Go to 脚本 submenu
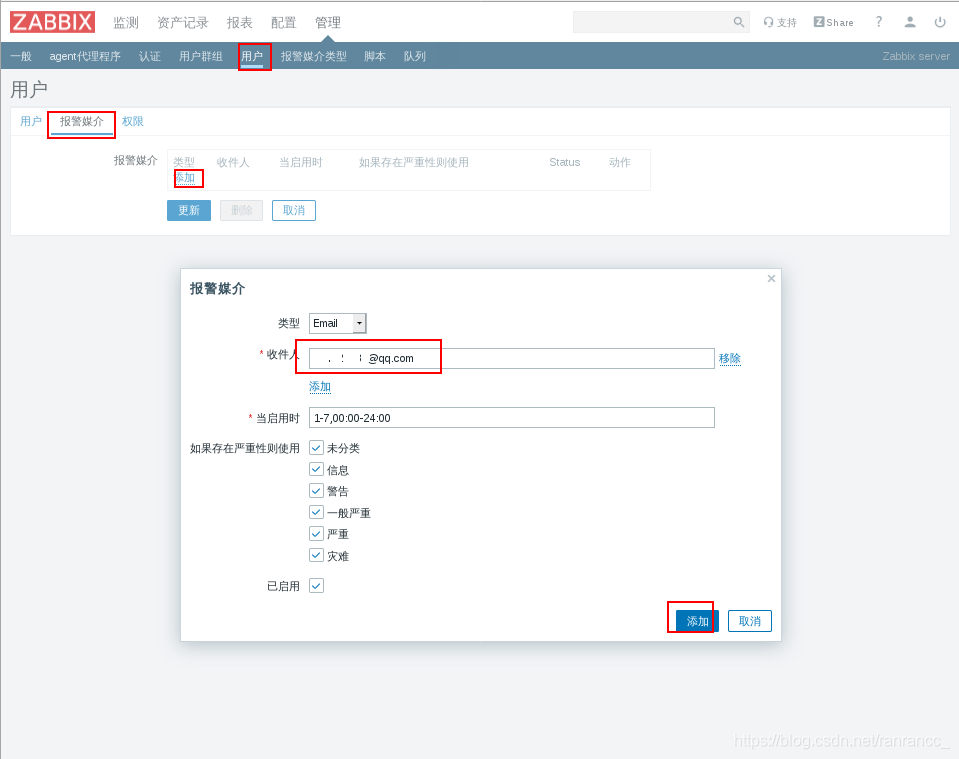This screenshot has height=759, width=959. [x=375, y=56]
